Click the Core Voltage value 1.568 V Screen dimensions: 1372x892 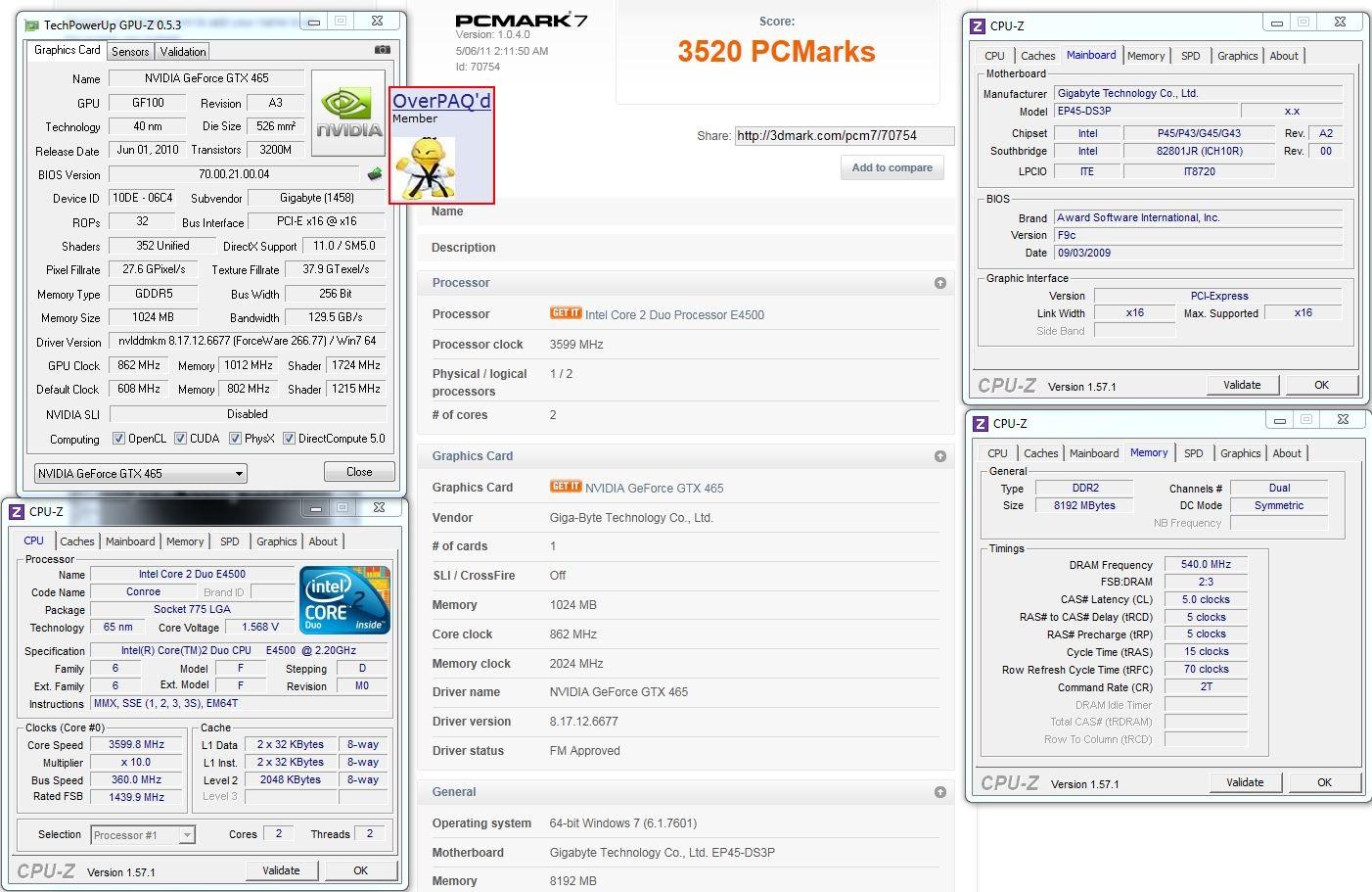coord(260,627)
